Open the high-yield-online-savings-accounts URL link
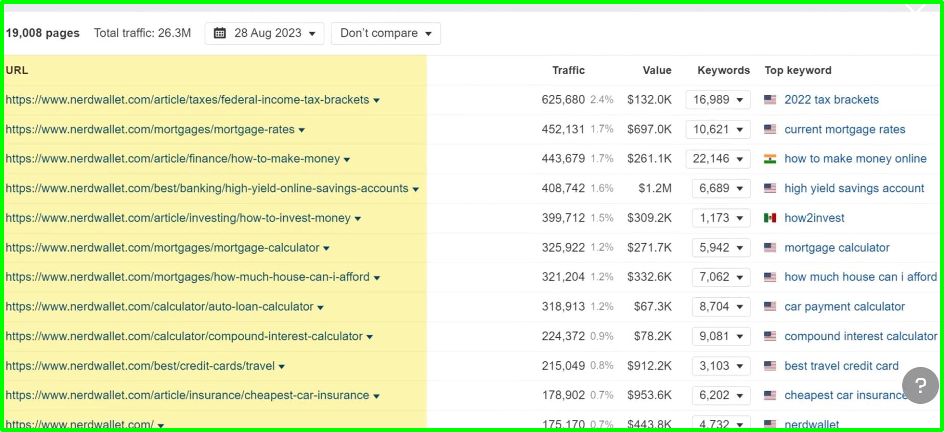 pos(207,188)
